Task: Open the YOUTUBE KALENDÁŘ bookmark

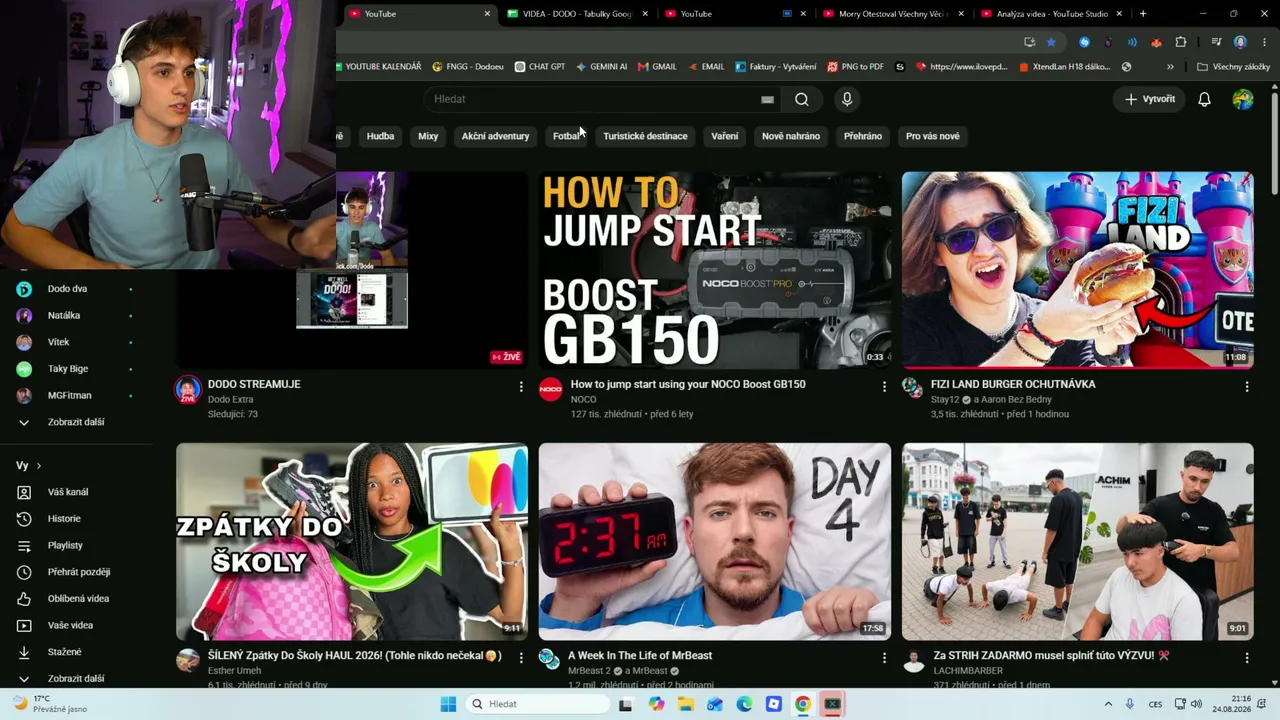Action: (378, 67)
